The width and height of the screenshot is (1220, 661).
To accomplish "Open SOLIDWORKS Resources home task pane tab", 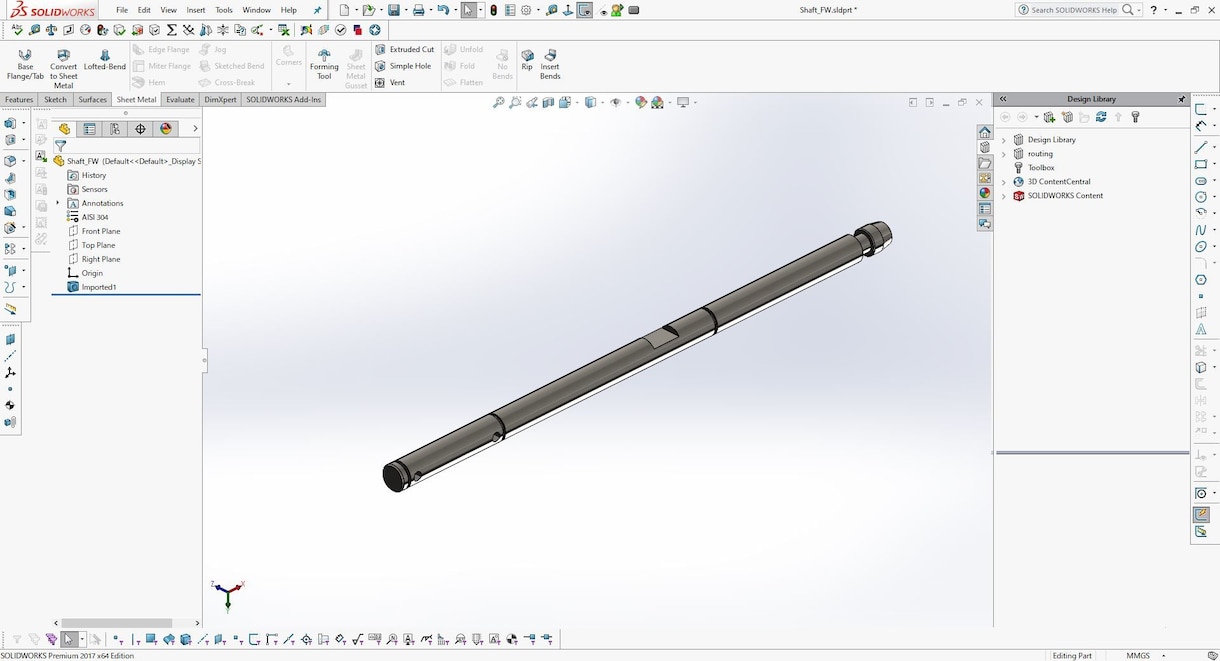I will 985,132.
